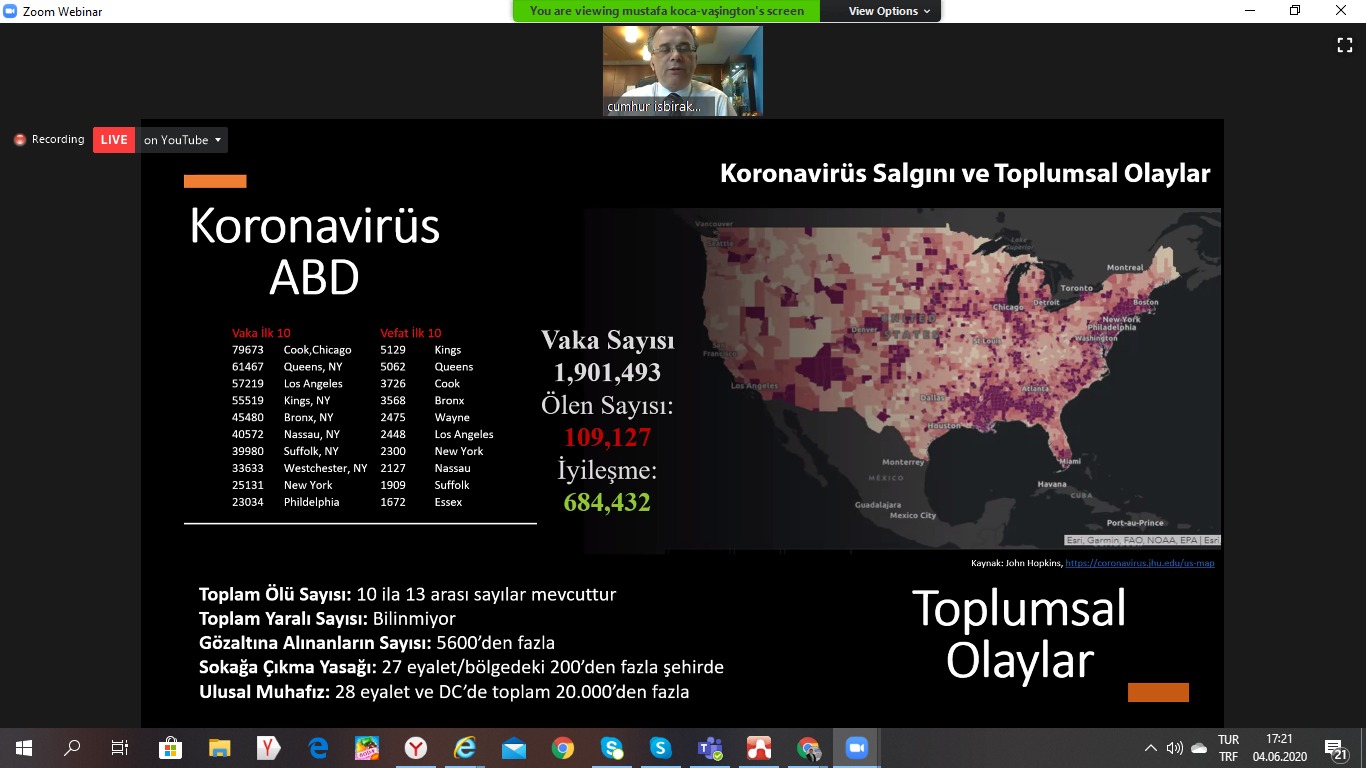1366x768 pixels.
Task: Open Microsoft Edge from the taskbar
Action: tap(318, 748)
